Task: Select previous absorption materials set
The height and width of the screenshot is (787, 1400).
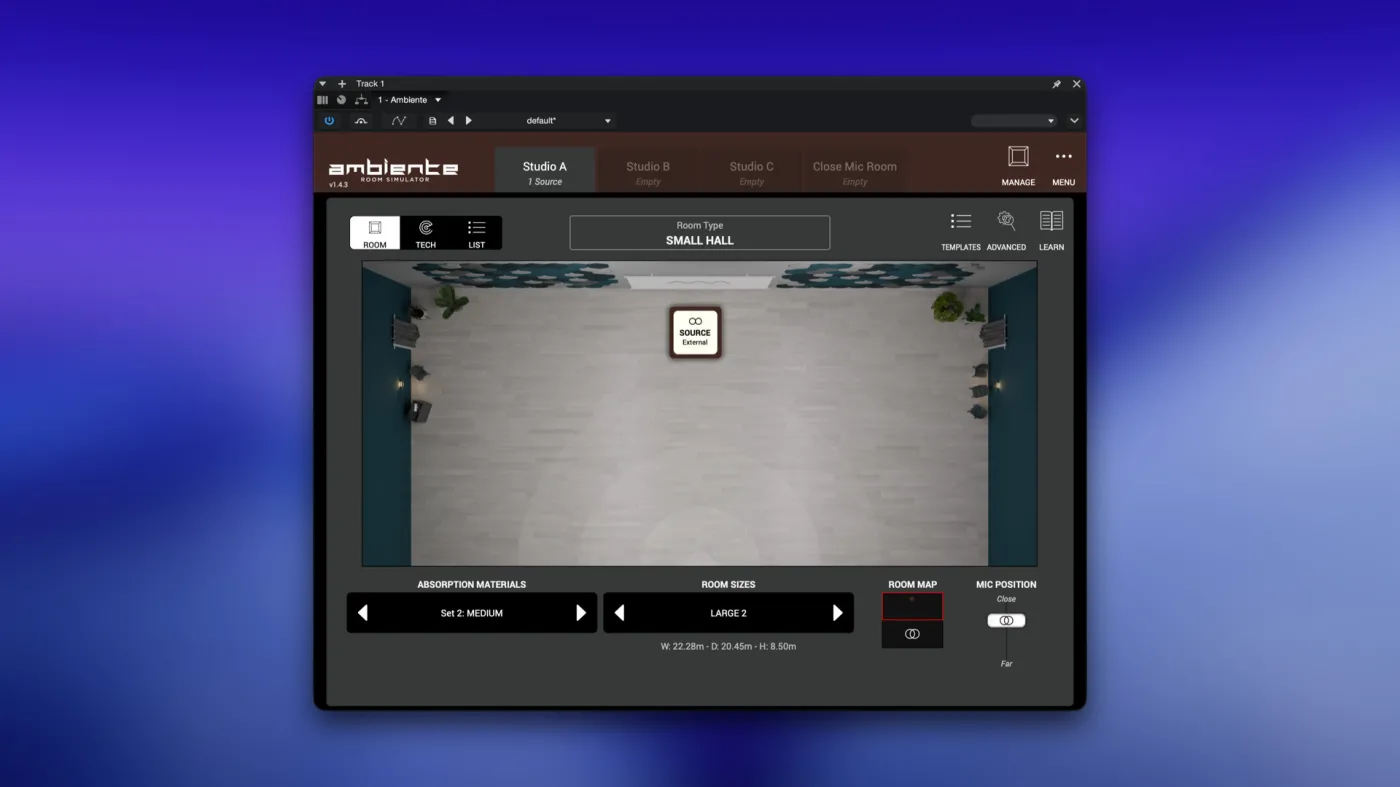Action: (x=363, y=613)
